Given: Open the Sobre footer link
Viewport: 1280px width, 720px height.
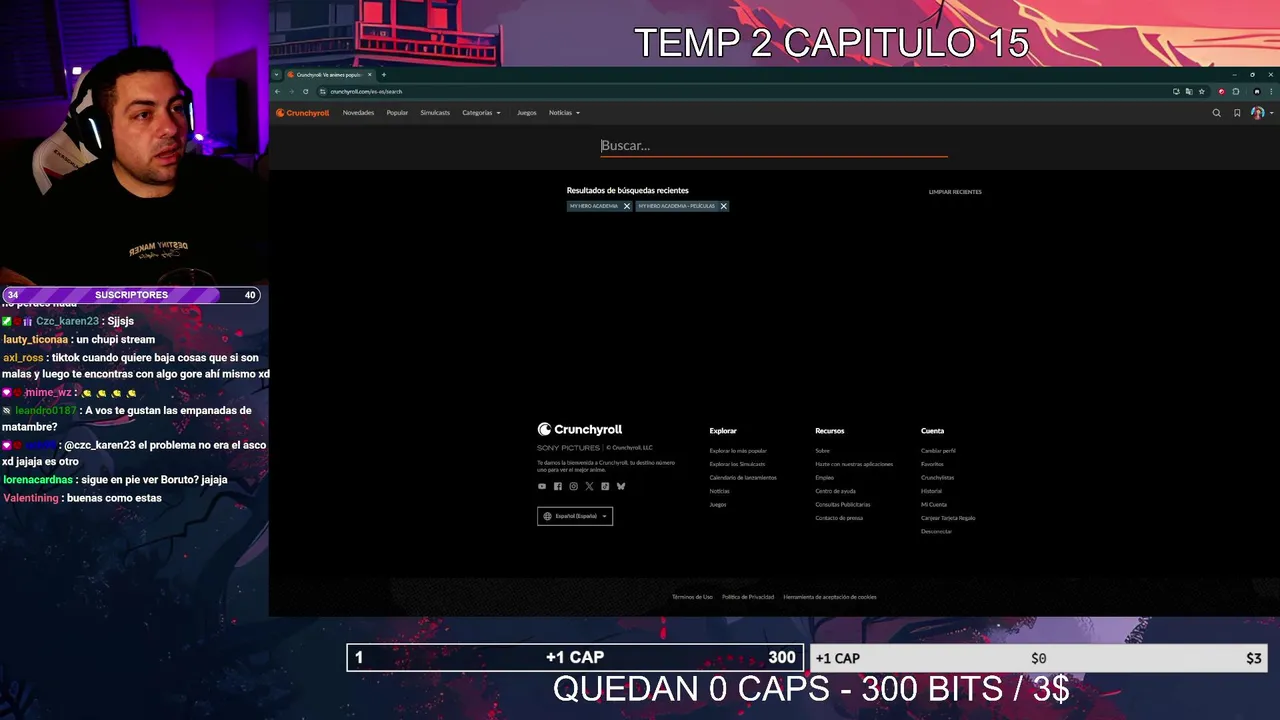Looking at the screenshot, I should point(822,451).
